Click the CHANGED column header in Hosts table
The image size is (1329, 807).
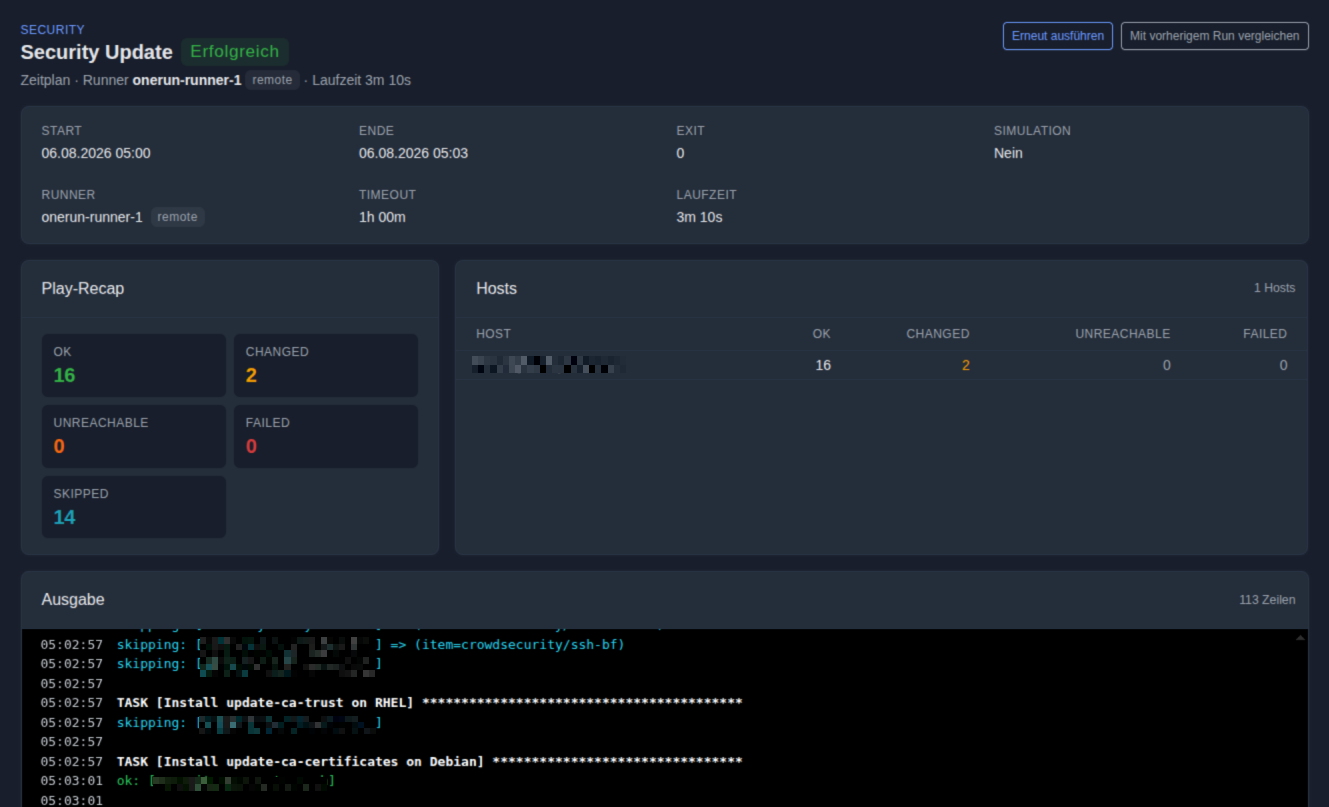[x=938, y=334]
